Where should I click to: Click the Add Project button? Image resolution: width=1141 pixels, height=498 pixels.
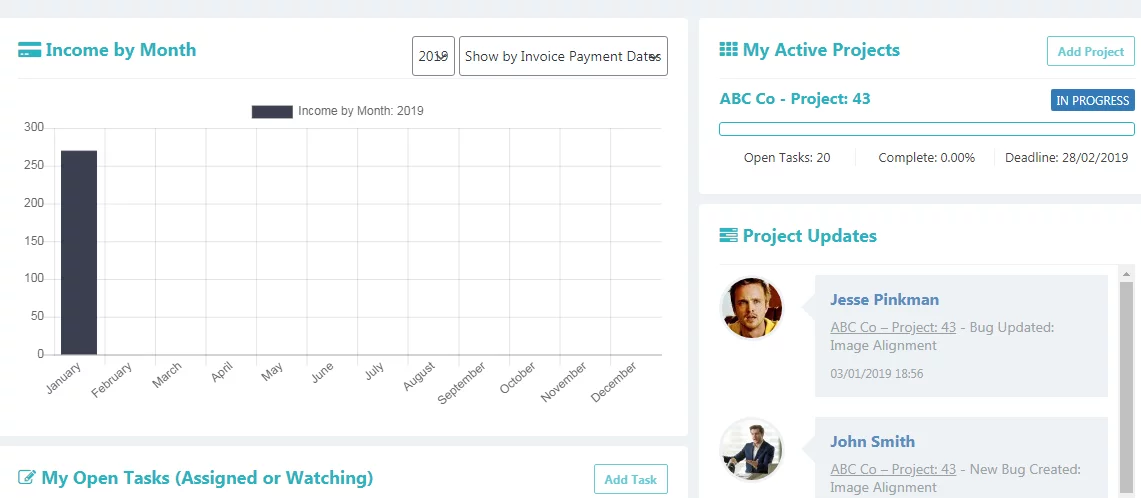(x=1091, y=52)
